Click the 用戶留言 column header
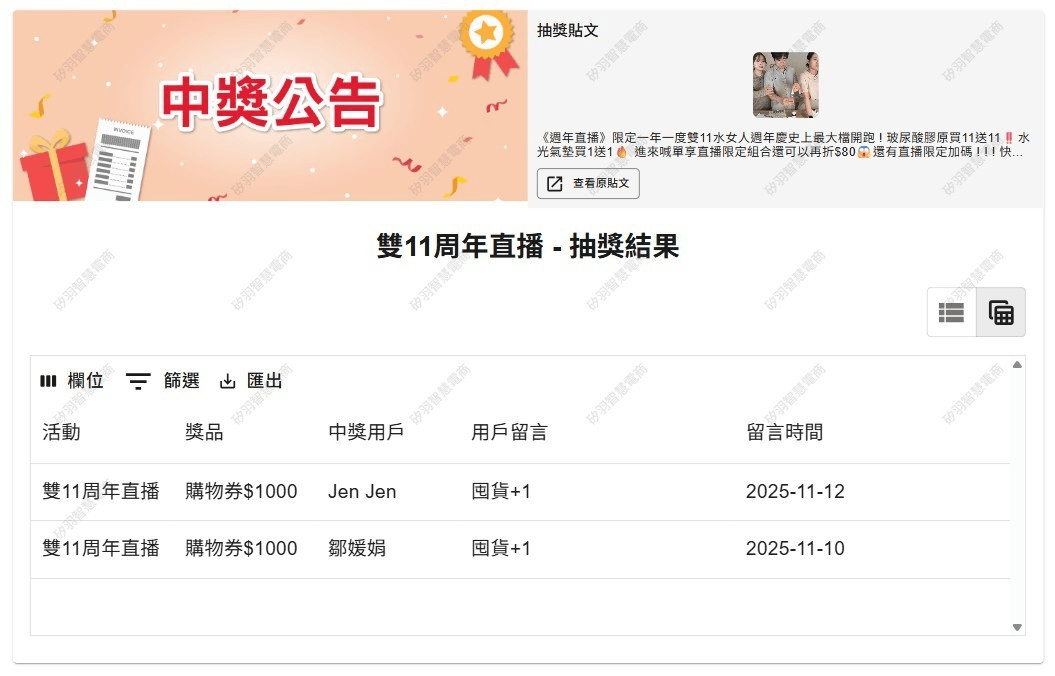 click(509, 432)
